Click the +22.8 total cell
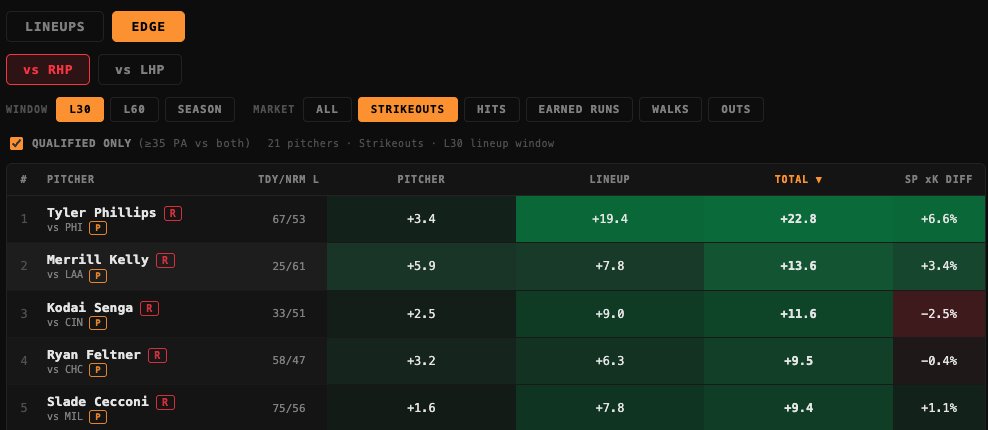Image resolution: width=988 pixels, height=430 pixels. pos(798,219)
